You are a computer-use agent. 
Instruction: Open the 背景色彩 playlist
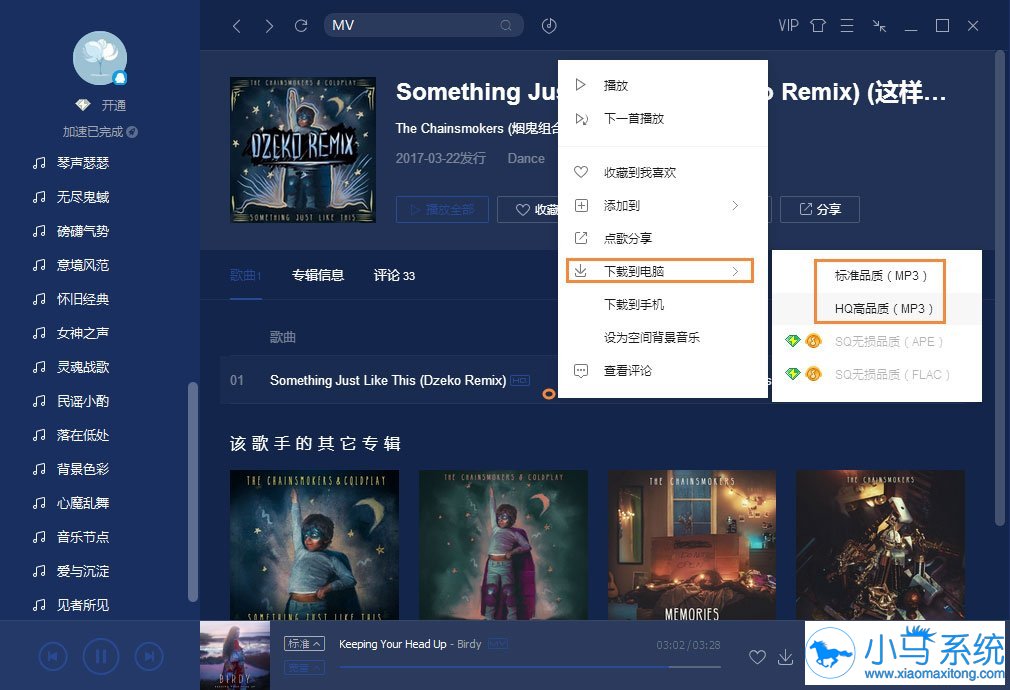pyautogui.click(x=82, y=469)
